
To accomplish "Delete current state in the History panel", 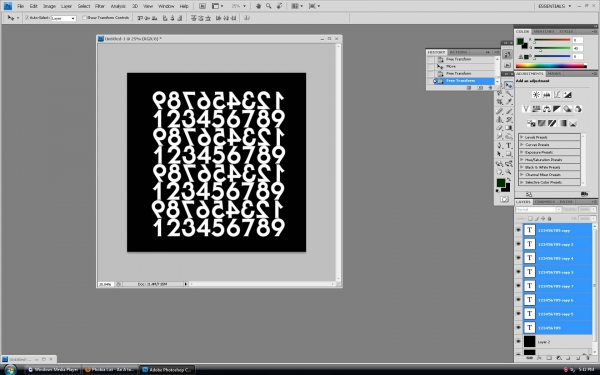I will pos(490,88).
